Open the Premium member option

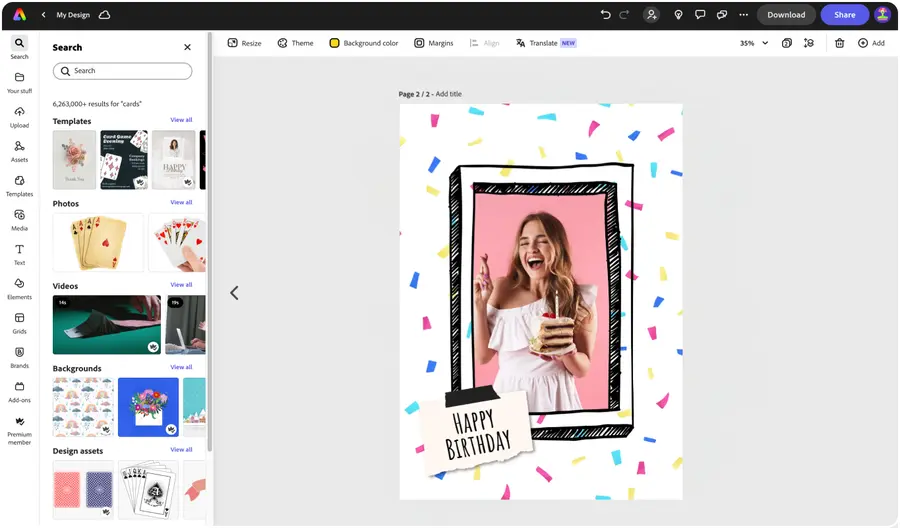coord(20,430)
